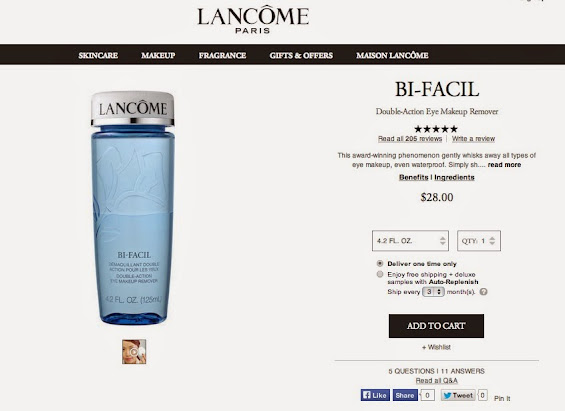The width and height of the screenshot is (565, 411).
Task: Select the Deliver one time only option
Action: (x=379, y=264)
